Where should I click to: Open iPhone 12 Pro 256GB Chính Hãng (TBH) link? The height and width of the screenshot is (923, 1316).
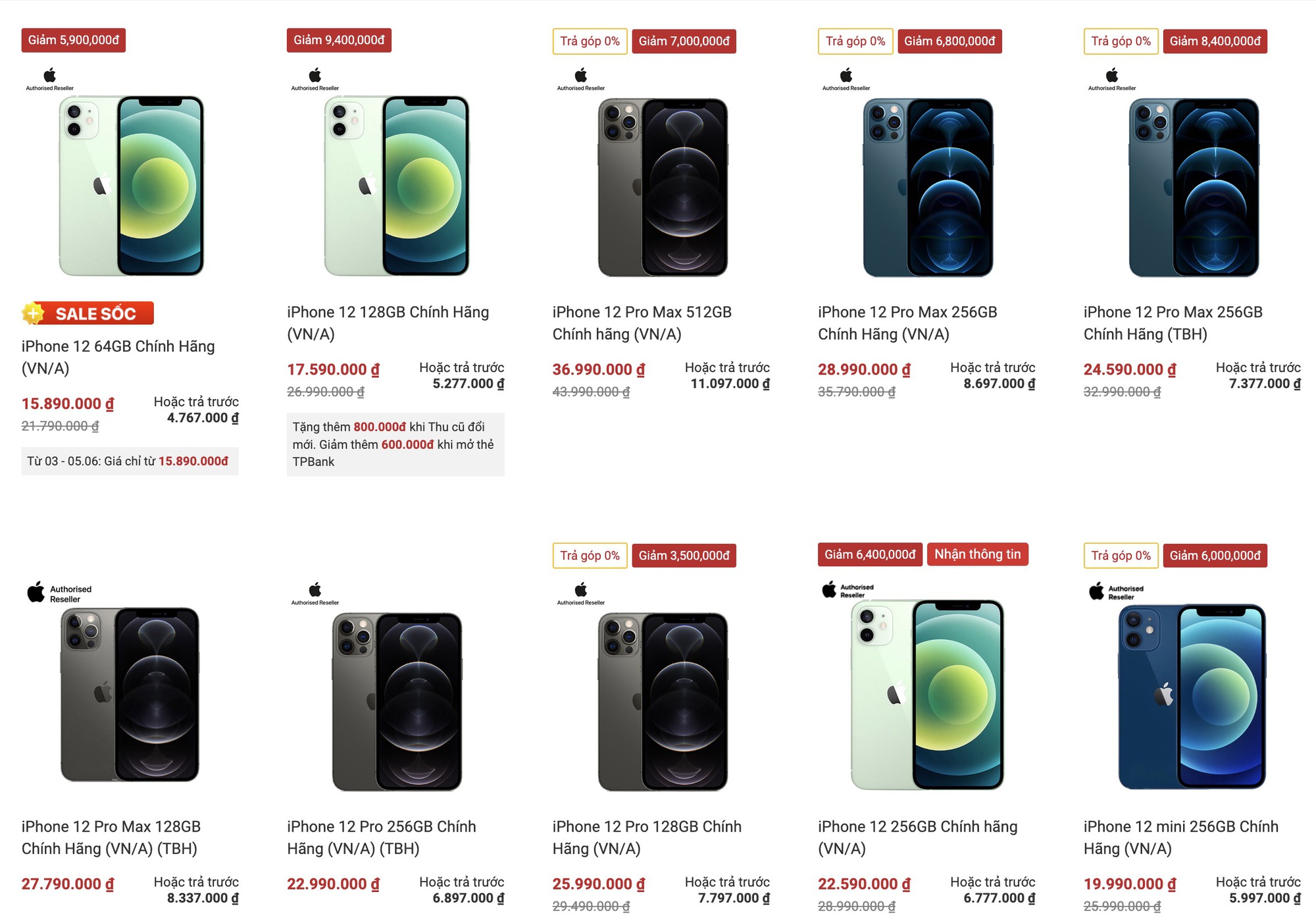(x=382, y=837)
